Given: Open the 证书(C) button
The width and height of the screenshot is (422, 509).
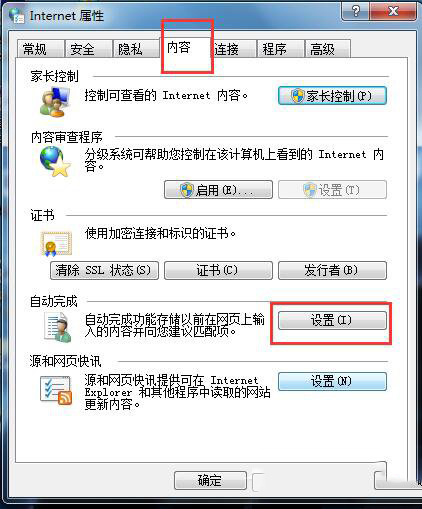Looking at the screenshot, I should (218, 270).
